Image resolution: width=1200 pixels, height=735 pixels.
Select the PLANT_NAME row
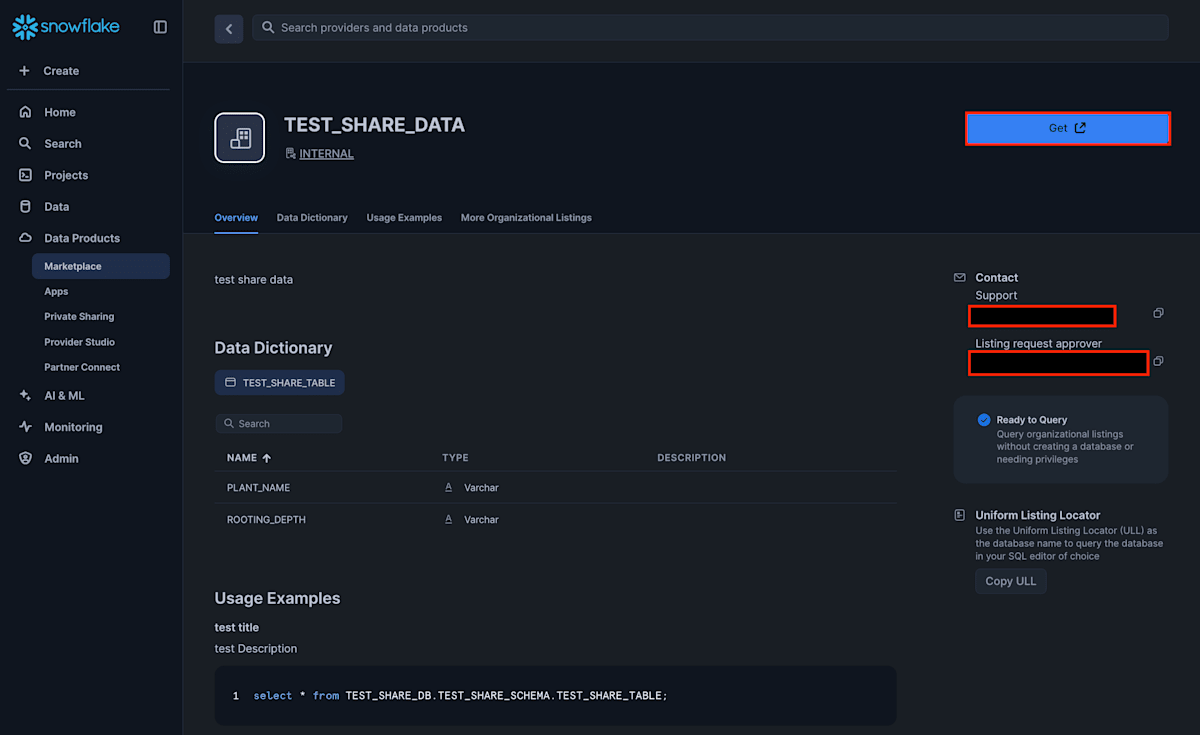pos(556,488)
